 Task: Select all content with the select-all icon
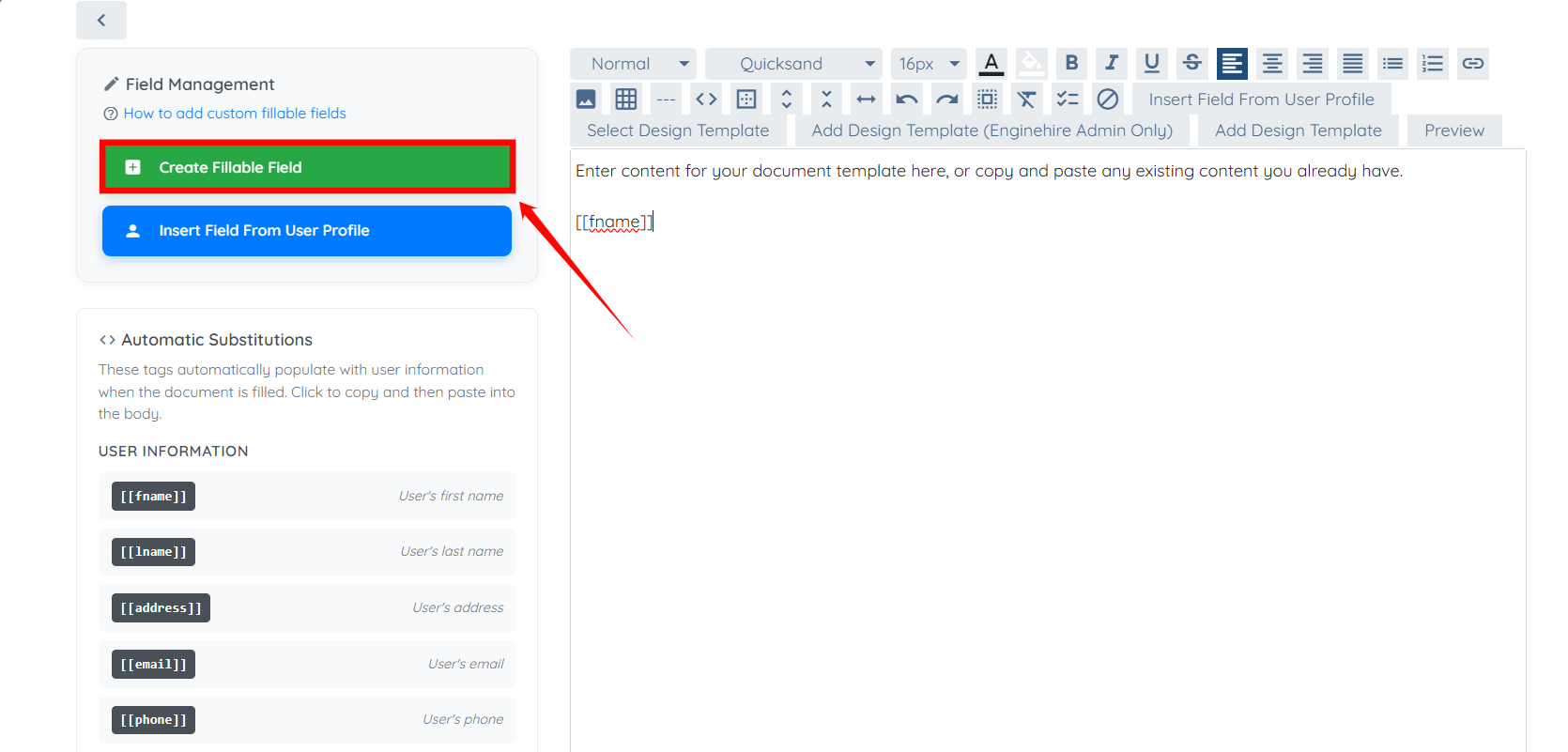click(x=988, y=99)
